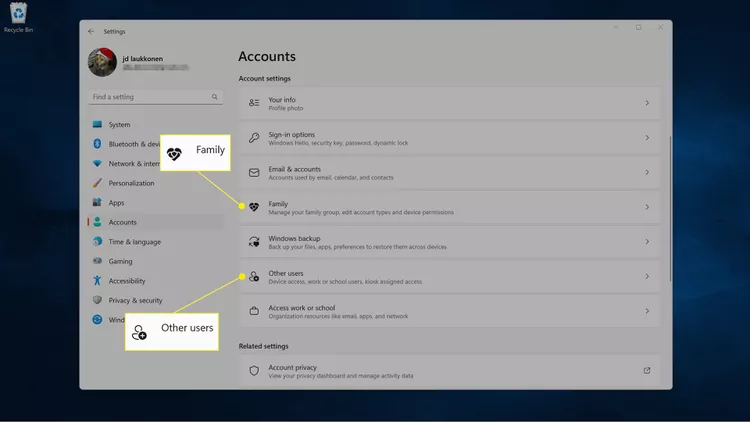Click the Other users person icon
This screenshot has height=422, width=750.
coord(254,277)
